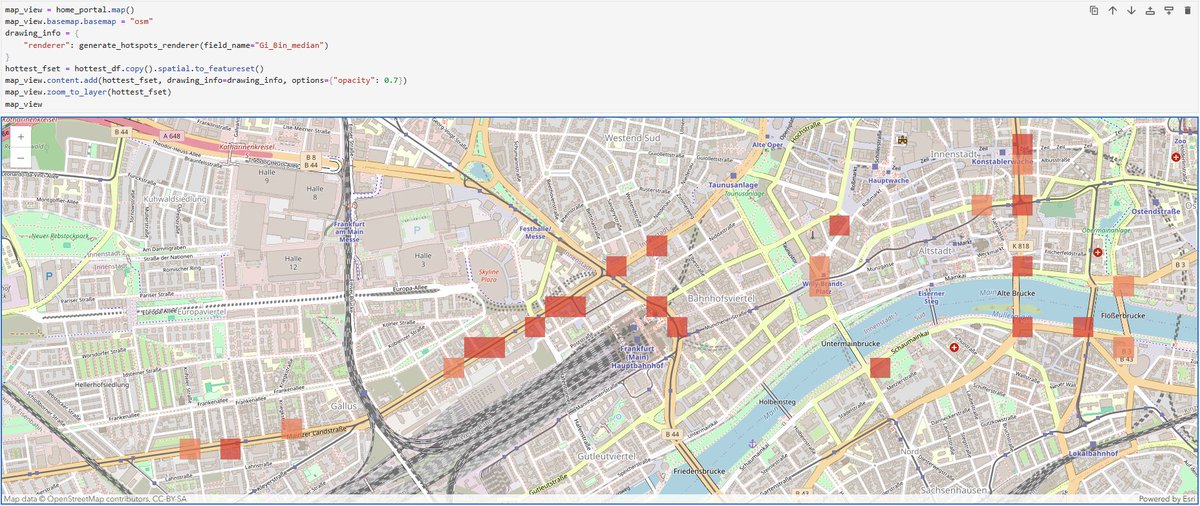The image size is (1200, 506).
Task: Open the Powered by Esri link
Action: click(1167, 498)
